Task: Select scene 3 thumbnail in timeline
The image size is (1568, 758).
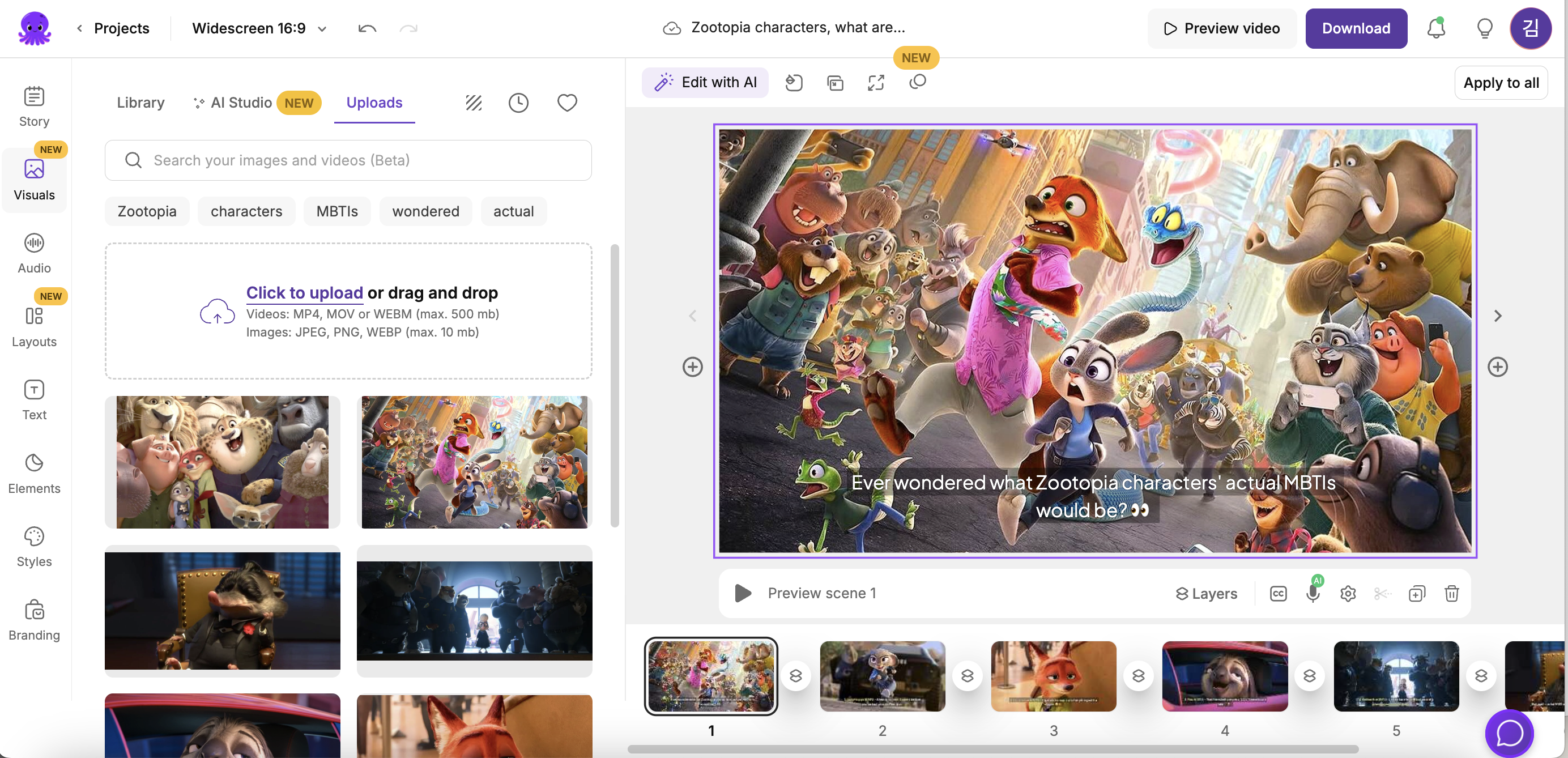Action: [x=1053, y=676]
